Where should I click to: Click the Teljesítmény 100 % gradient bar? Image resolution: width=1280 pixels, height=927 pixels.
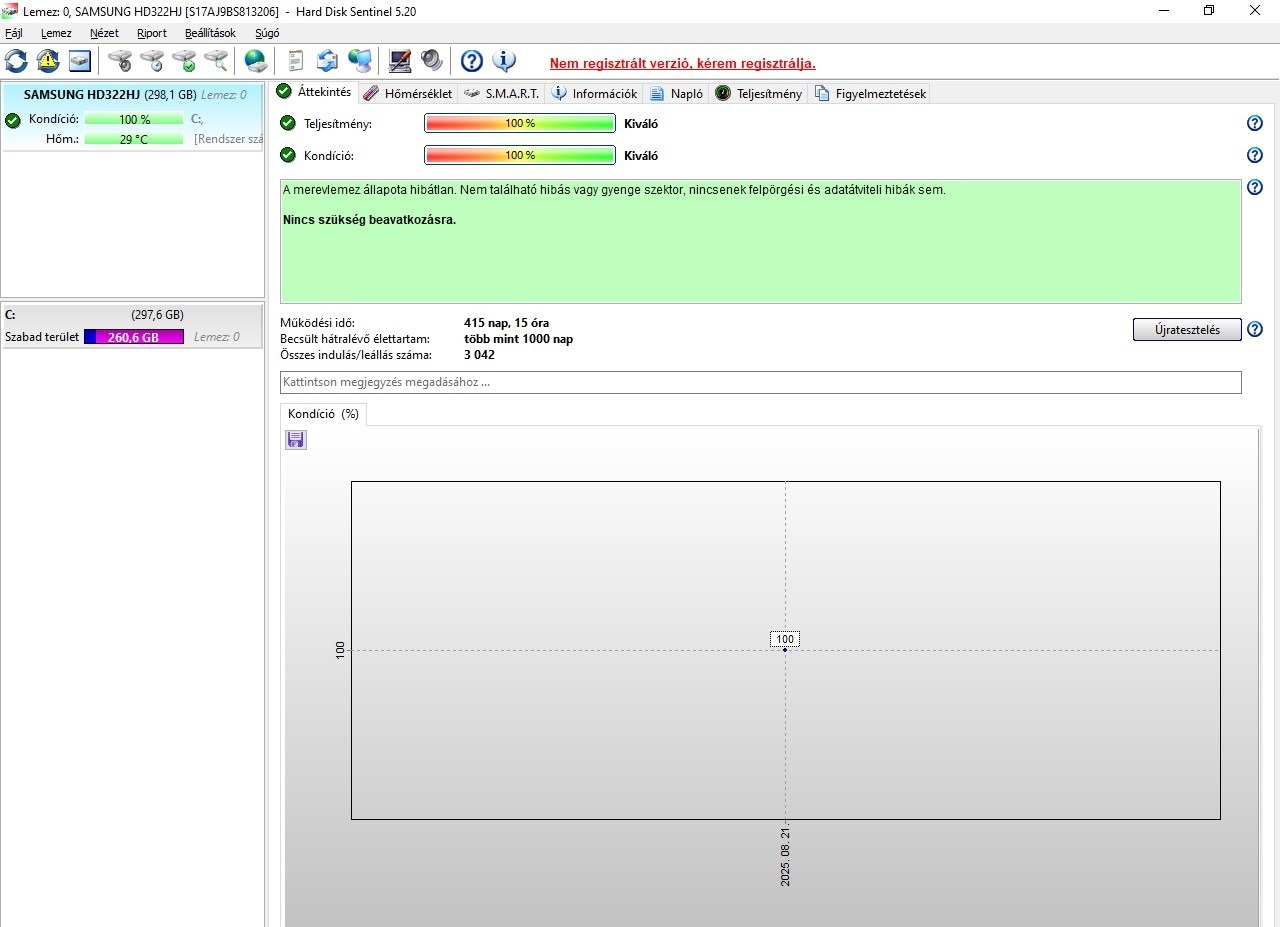520,123
